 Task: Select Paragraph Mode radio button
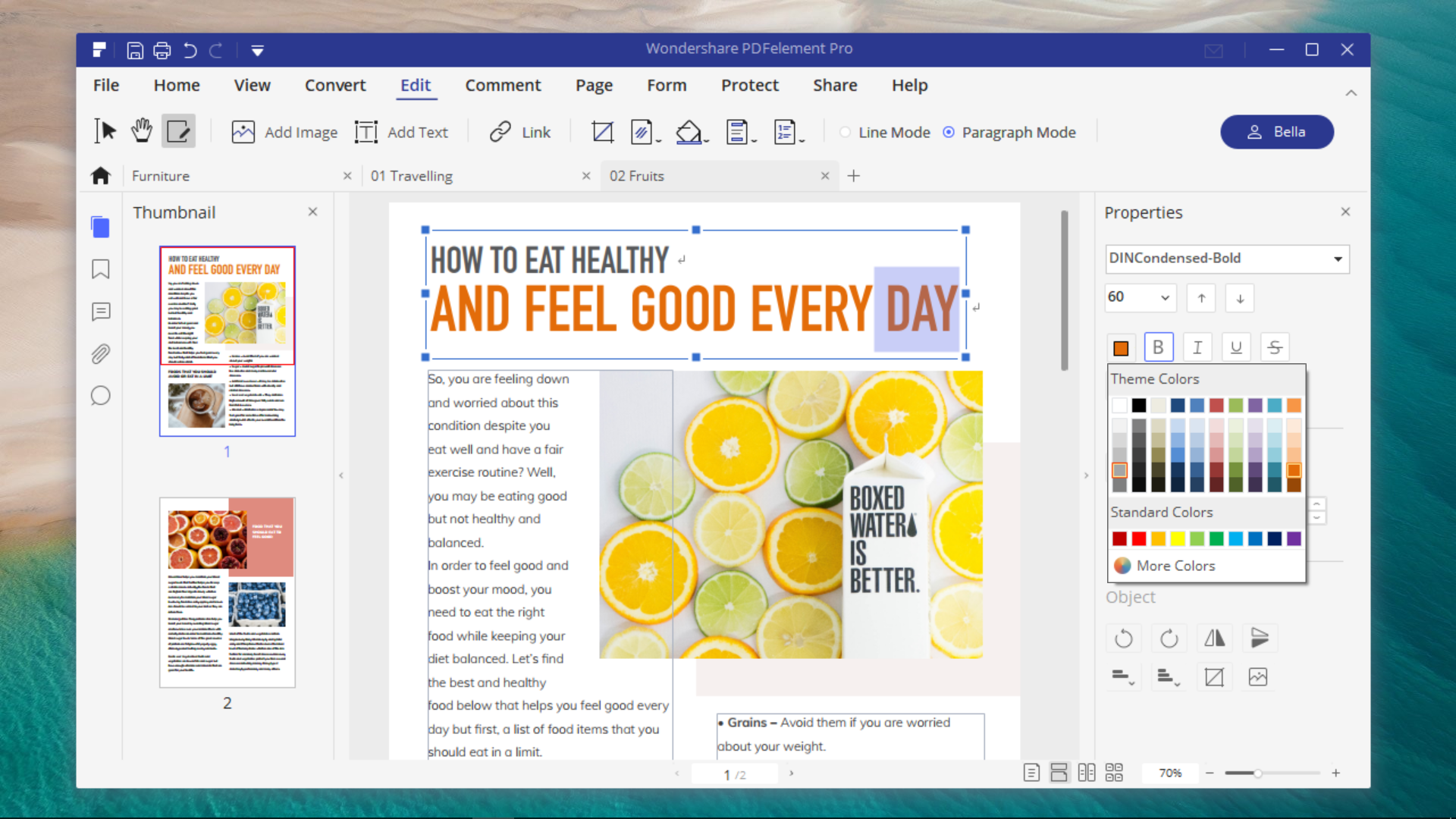[x=949, y=132]
